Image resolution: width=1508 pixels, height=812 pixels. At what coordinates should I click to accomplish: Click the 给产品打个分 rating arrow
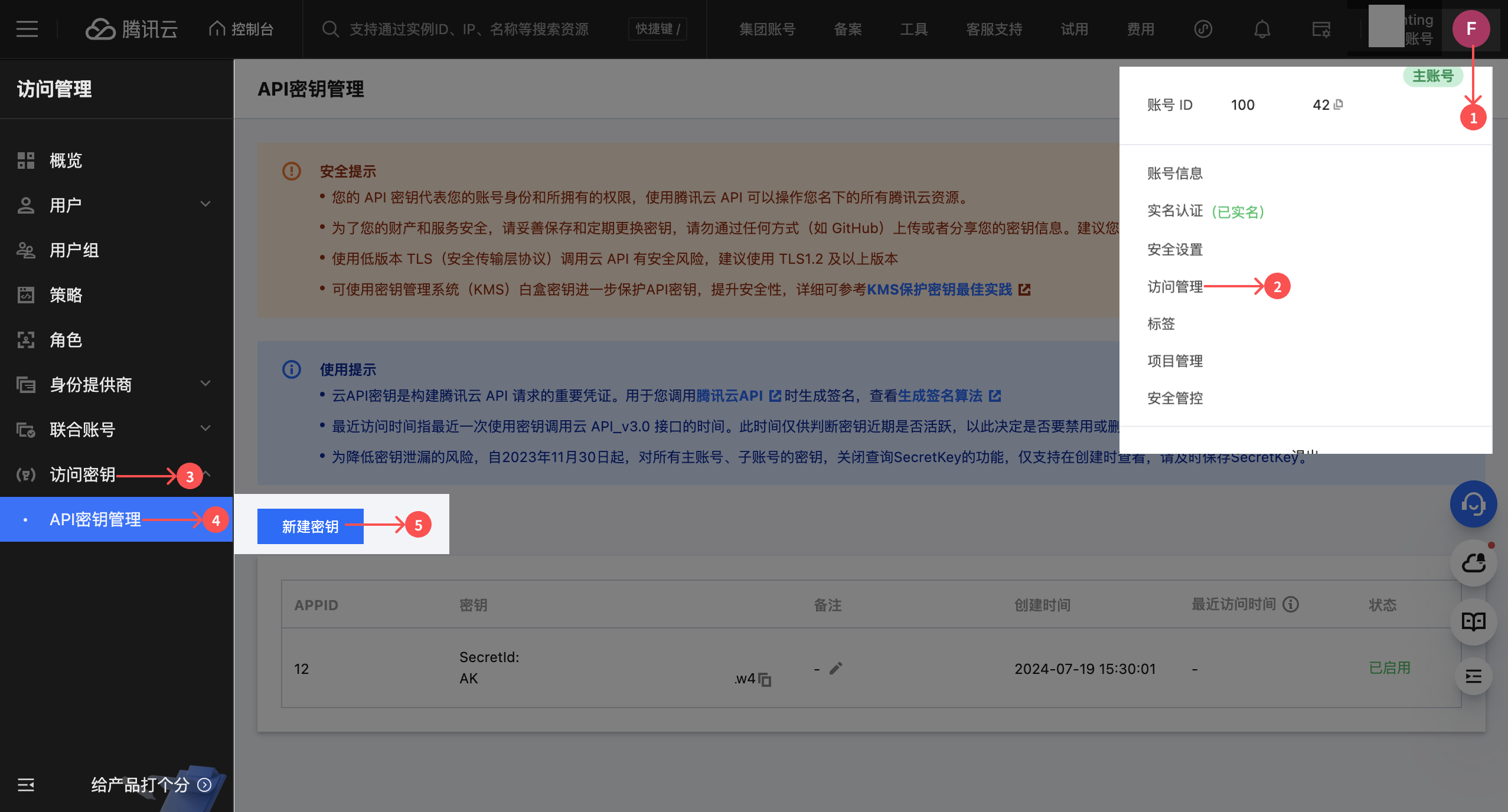(x=204, y=785)
